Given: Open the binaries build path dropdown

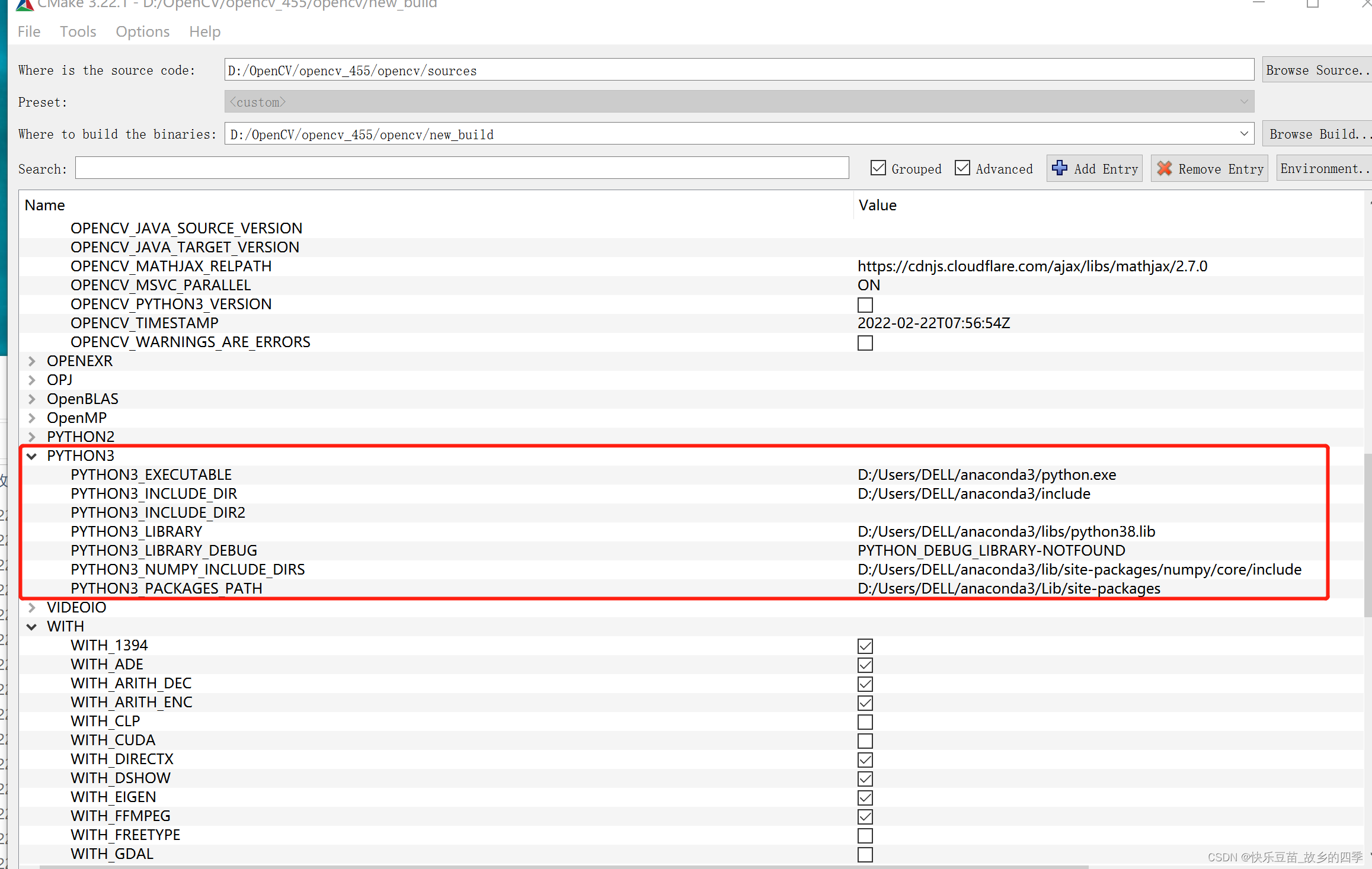Looking at the screenshot, I should click(x=1243, y=134).
